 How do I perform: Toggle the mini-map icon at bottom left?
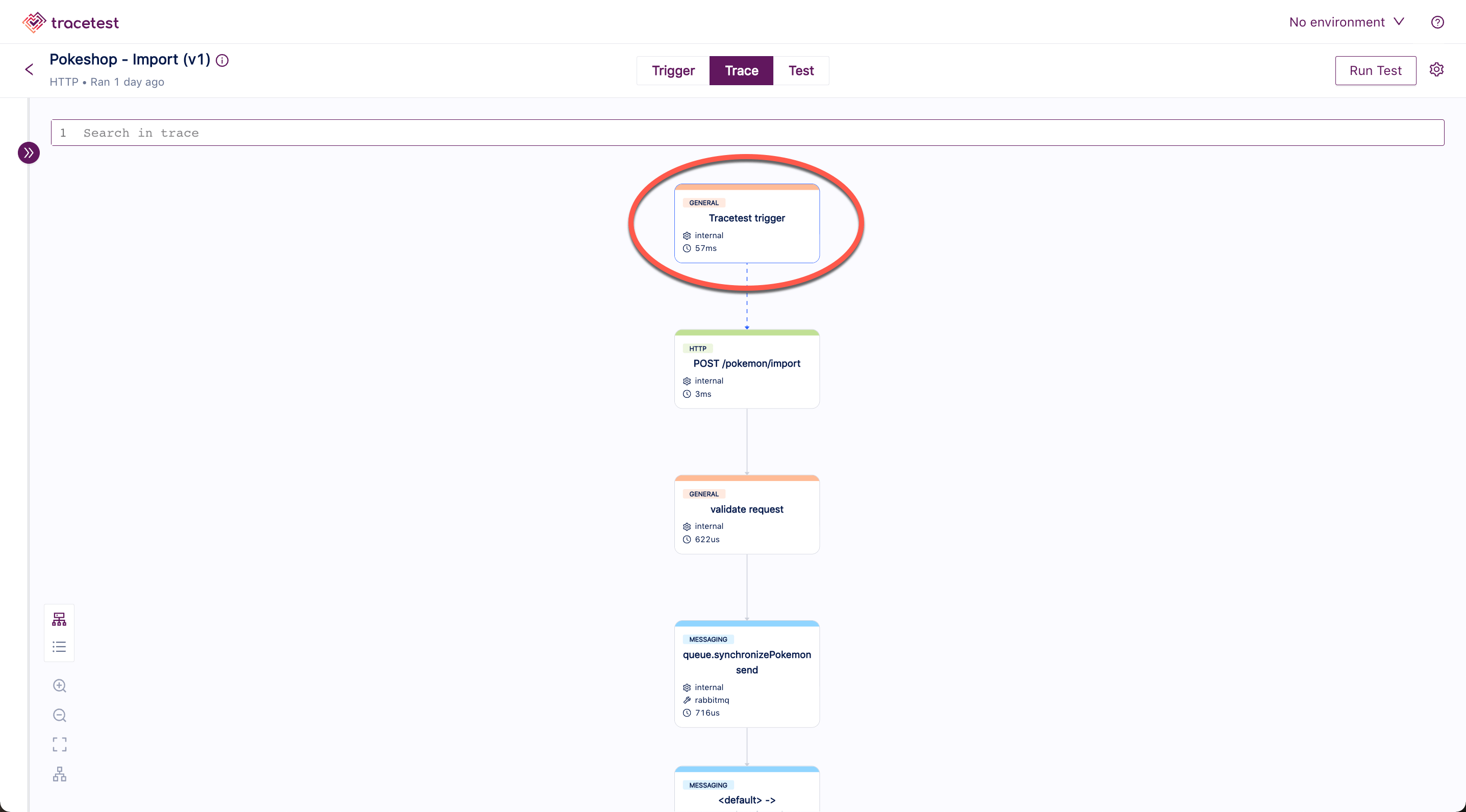tap(59, 774)
